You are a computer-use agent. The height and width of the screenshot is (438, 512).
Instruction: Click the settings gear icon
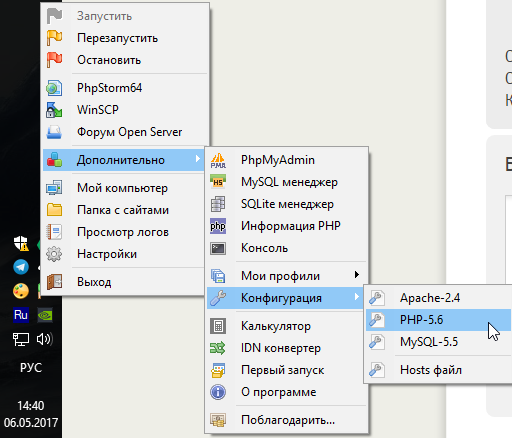tap(54, 254)
